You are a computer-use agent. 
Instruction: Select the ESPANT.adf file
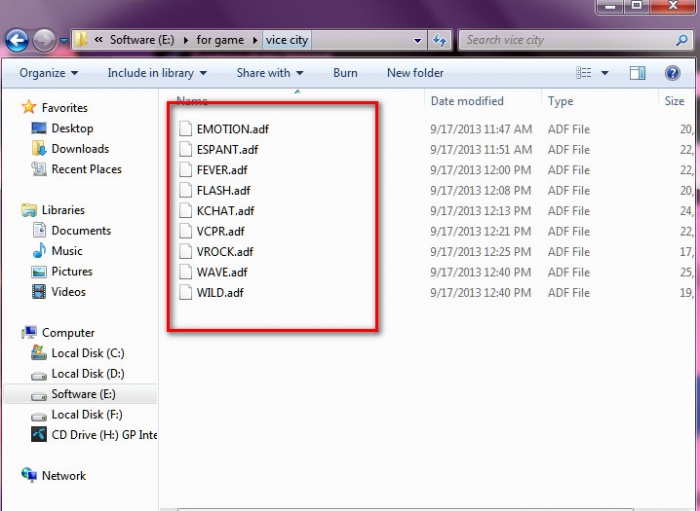click(x=227, y=150)
